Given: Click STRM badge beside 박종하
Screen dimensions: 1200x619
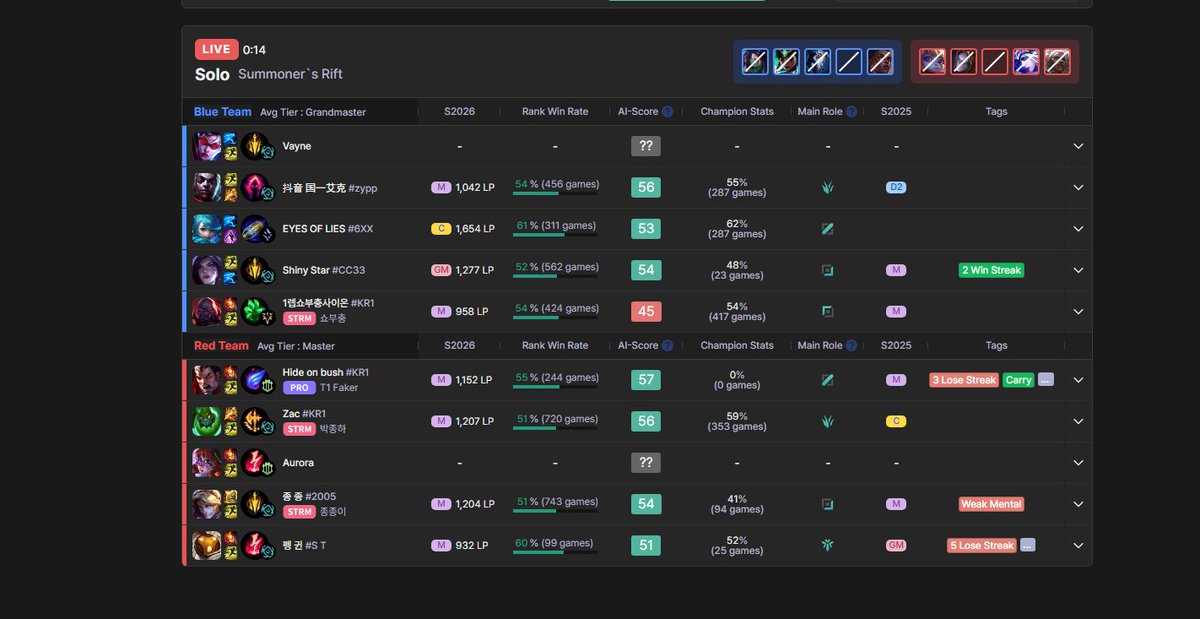Looking at the screenshot, I should click(299, 429).
